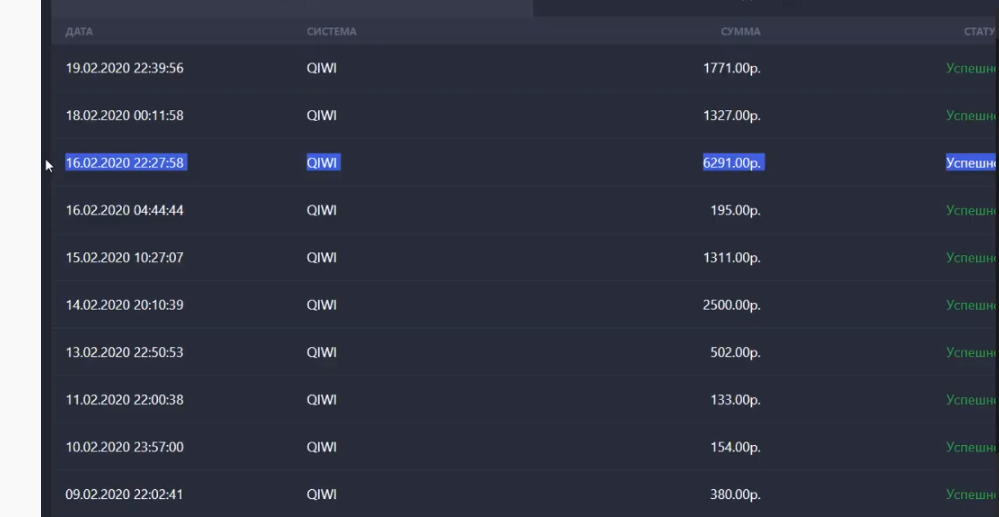Select the 18.02.2020 00:11:58 date entry
Viewport: 999px width, 517px height.
[x=124, y=116]
